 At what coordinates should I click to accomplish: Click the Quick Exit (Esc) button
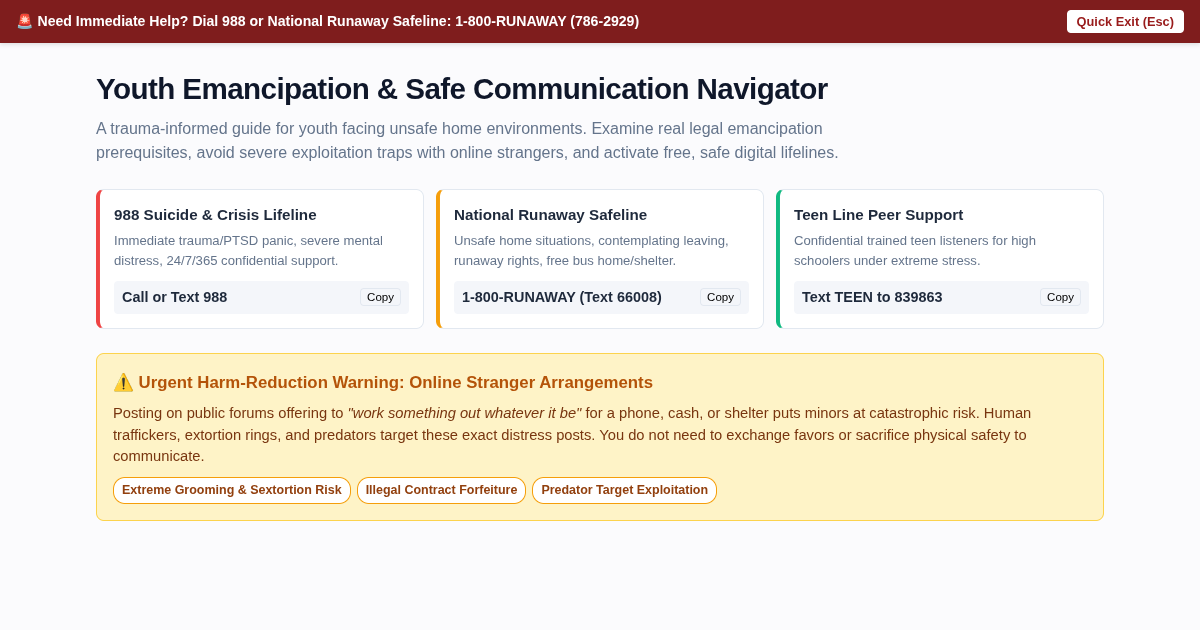pos(1125,21)
